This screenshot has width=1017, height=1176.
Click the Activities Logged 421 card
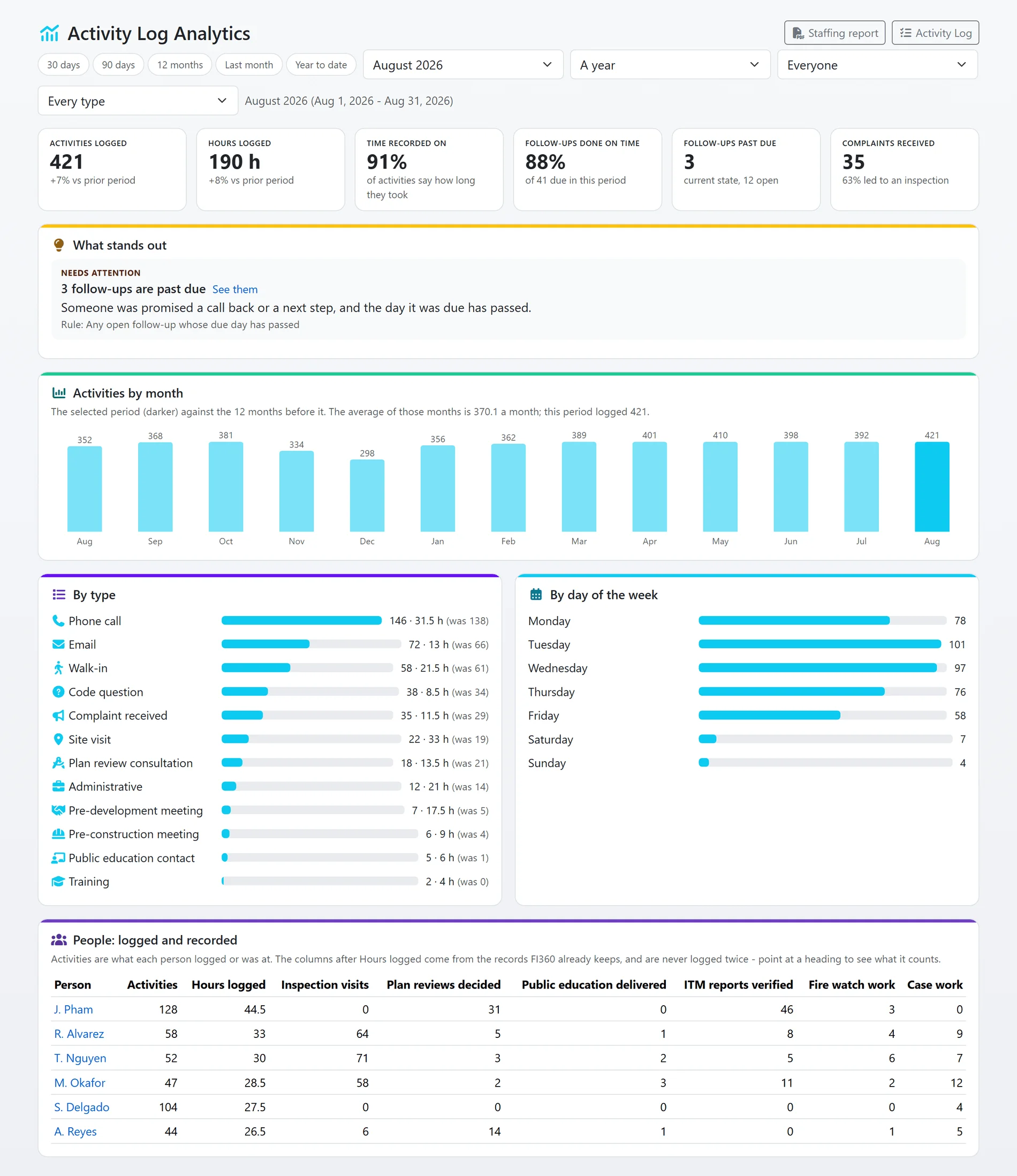click(112, 169)
